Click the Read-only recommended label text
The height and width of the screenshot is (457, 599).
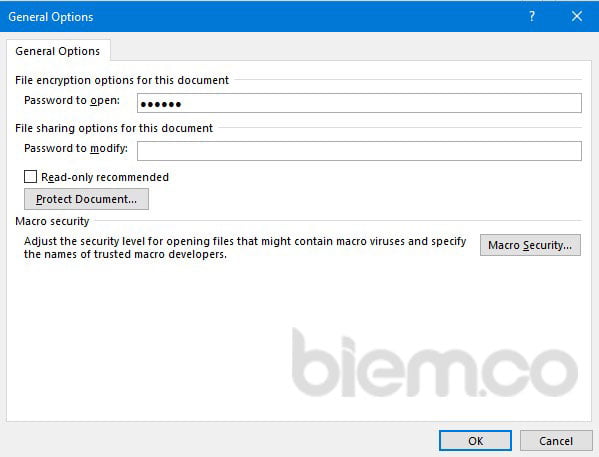105,177
